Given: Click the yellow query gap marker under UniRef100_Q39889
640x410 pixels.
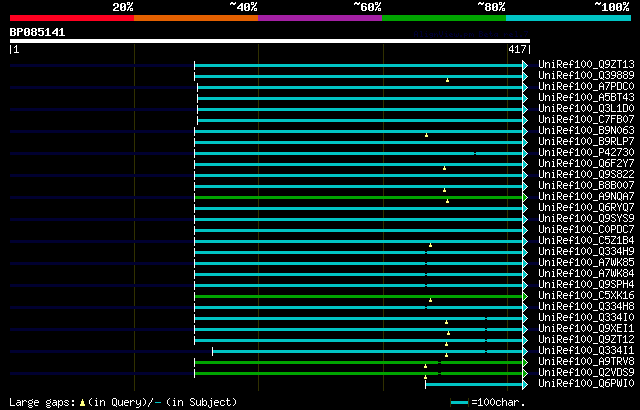Looking at the screenshot, I should pos(447,80).
